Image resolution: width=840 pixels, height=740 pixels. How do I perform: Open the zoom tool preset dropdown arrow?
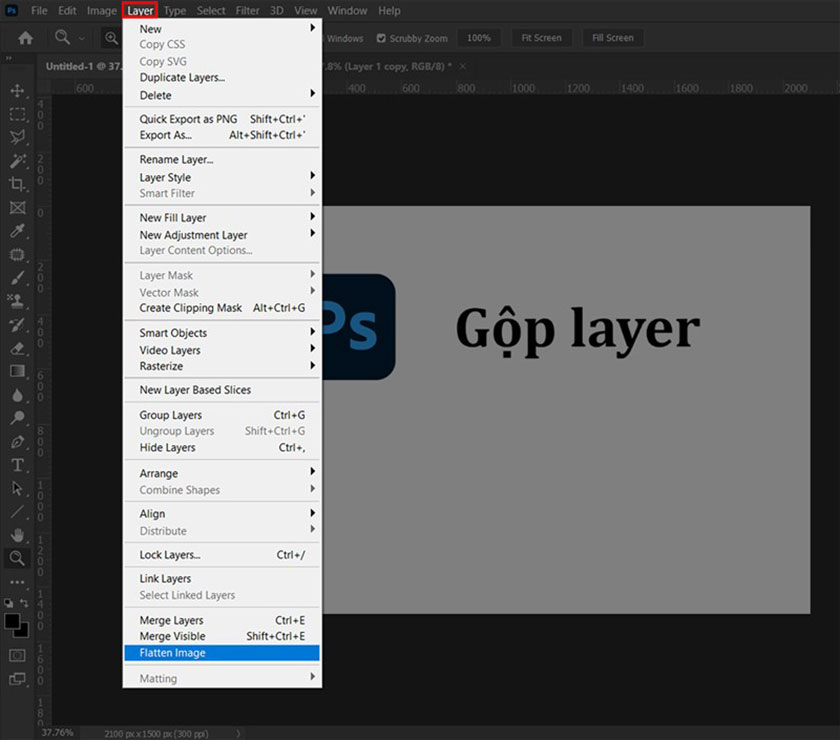(x=81, y=38)
